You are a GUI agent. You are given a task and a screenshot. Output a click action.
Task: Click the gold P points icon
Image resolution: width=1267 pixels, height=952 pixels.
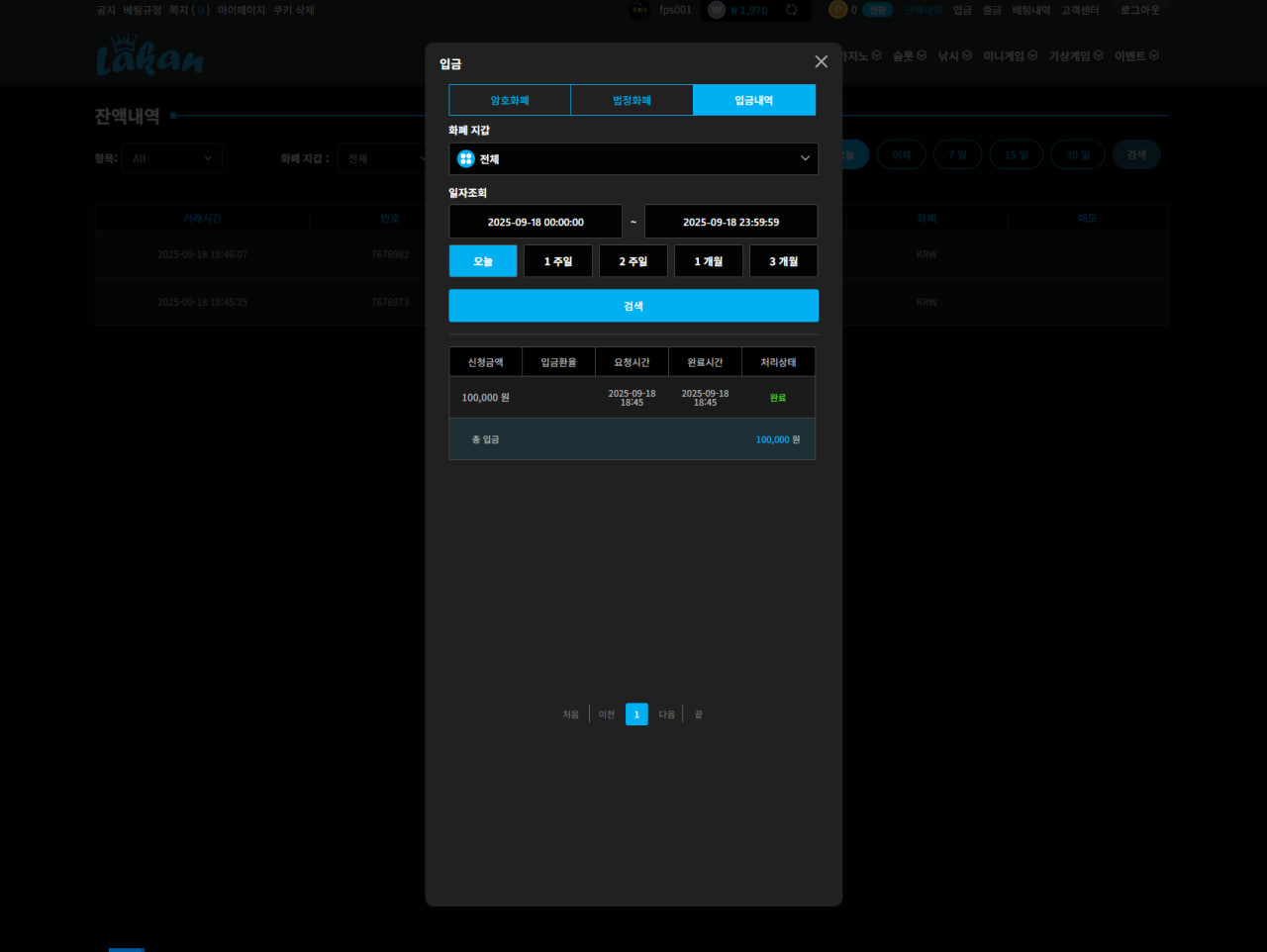pyautogui.click(x=838, y=10)
